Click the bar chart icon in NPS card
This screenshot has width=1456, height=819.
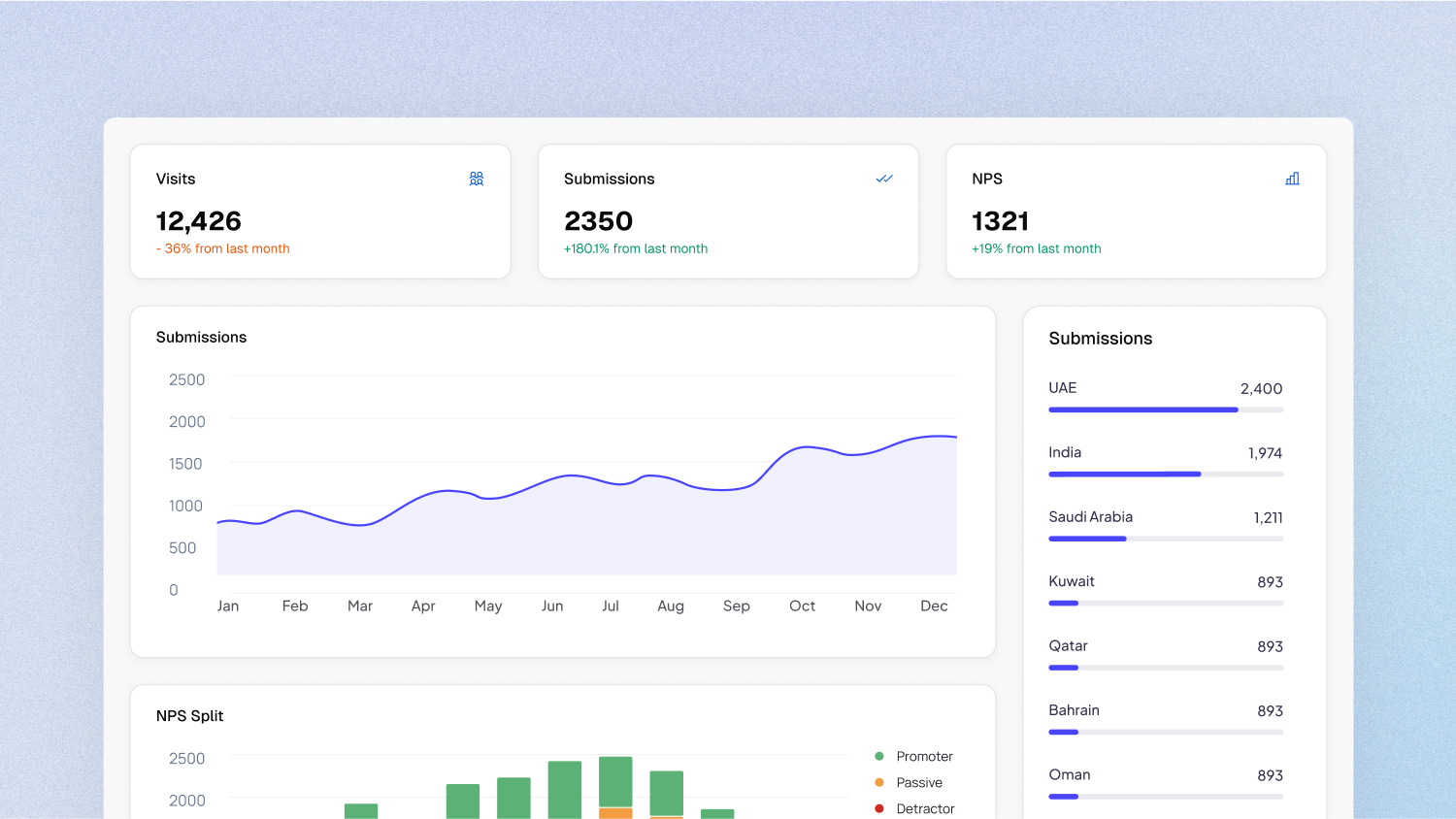pos(1292,179)
